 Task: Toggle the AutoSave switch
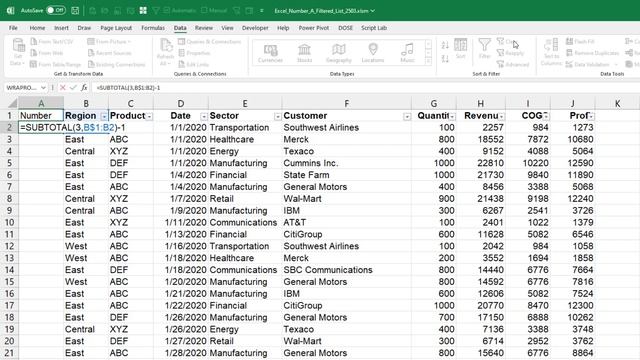click(x=56, y=10)
